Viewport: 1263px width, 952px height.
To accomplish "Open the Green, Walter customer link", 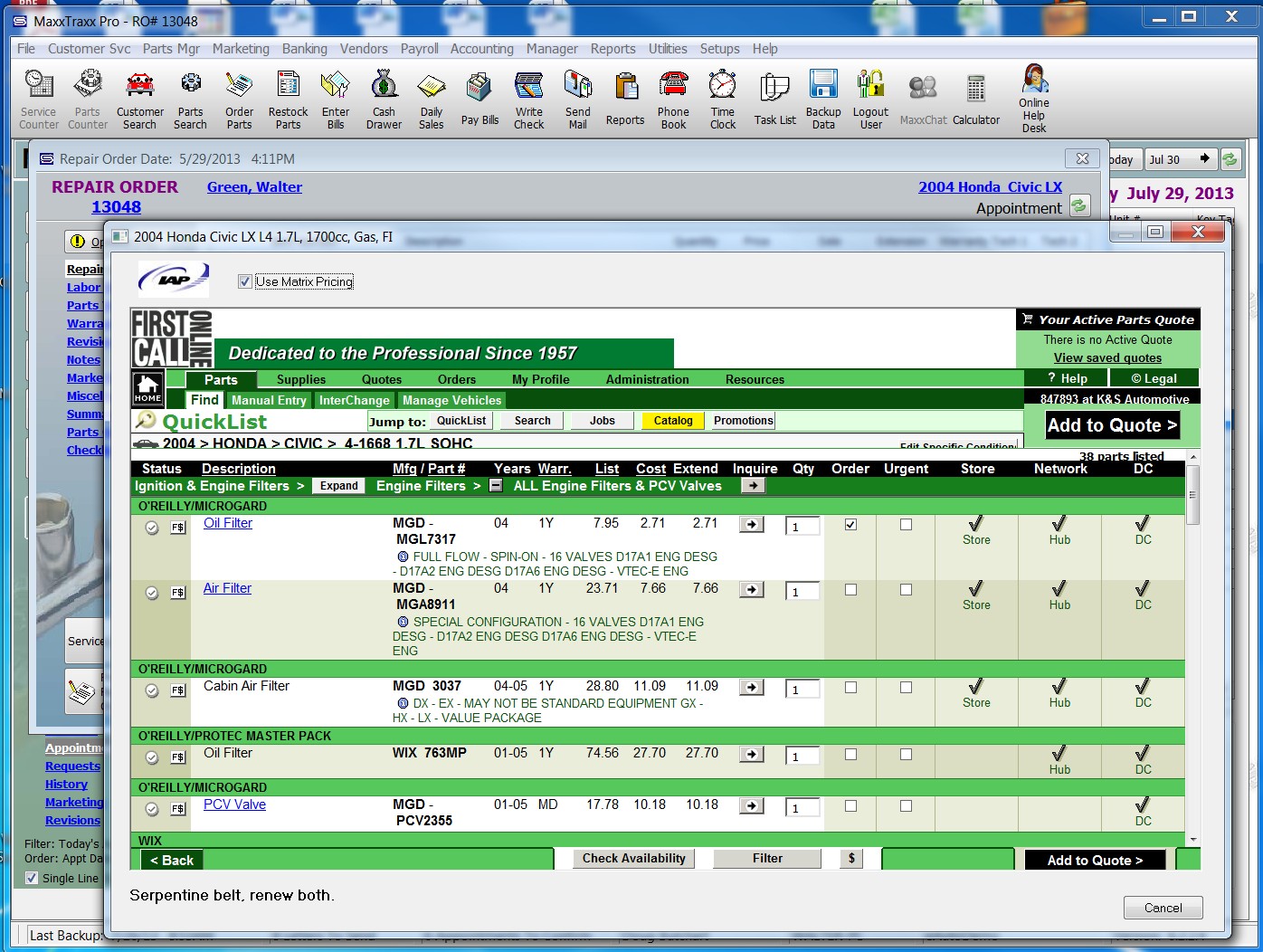I will 254,187.
